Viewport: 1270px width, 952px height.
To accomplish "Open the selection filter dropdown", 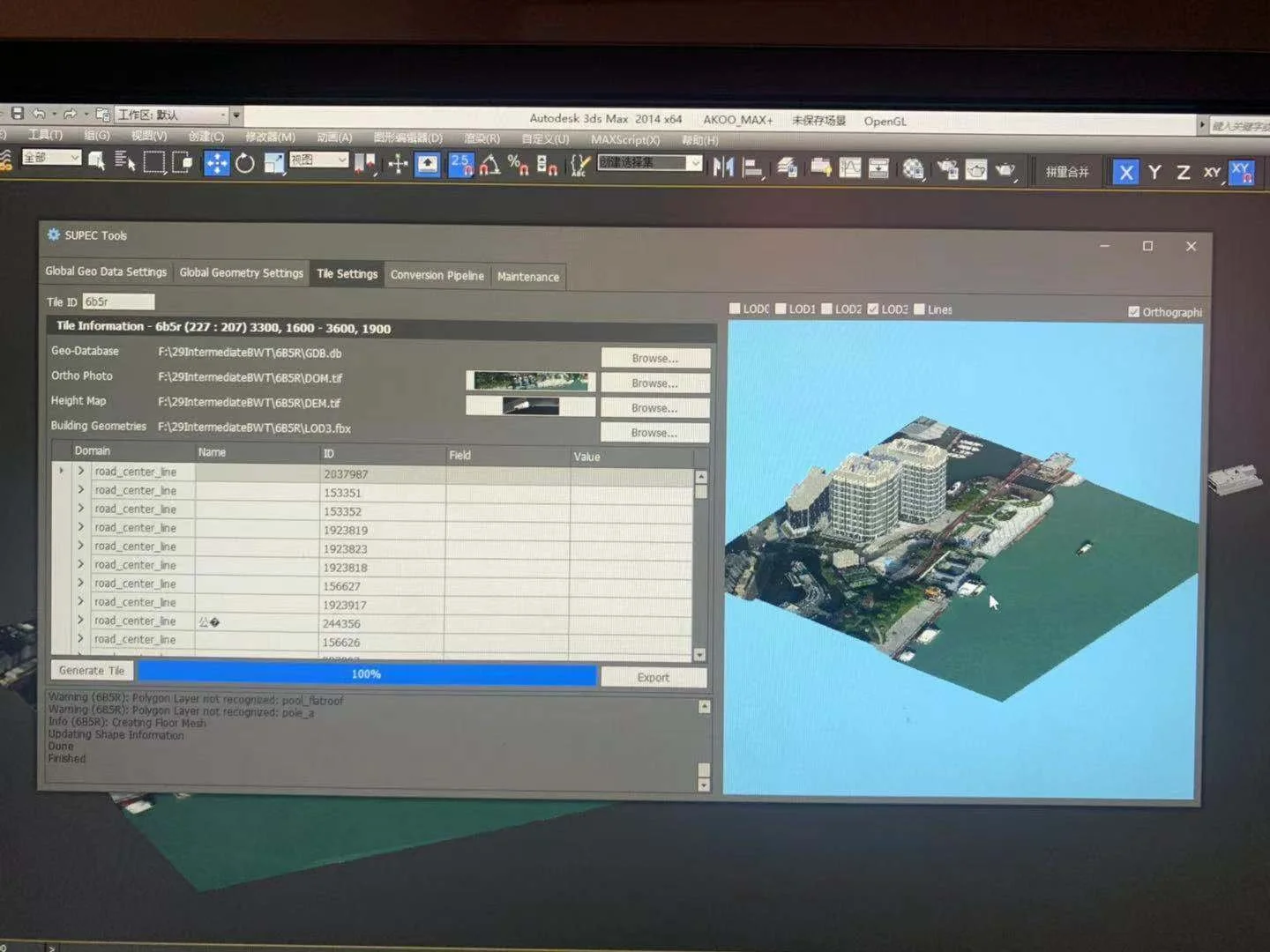I will pyautogui.click(x=51, y=158).
